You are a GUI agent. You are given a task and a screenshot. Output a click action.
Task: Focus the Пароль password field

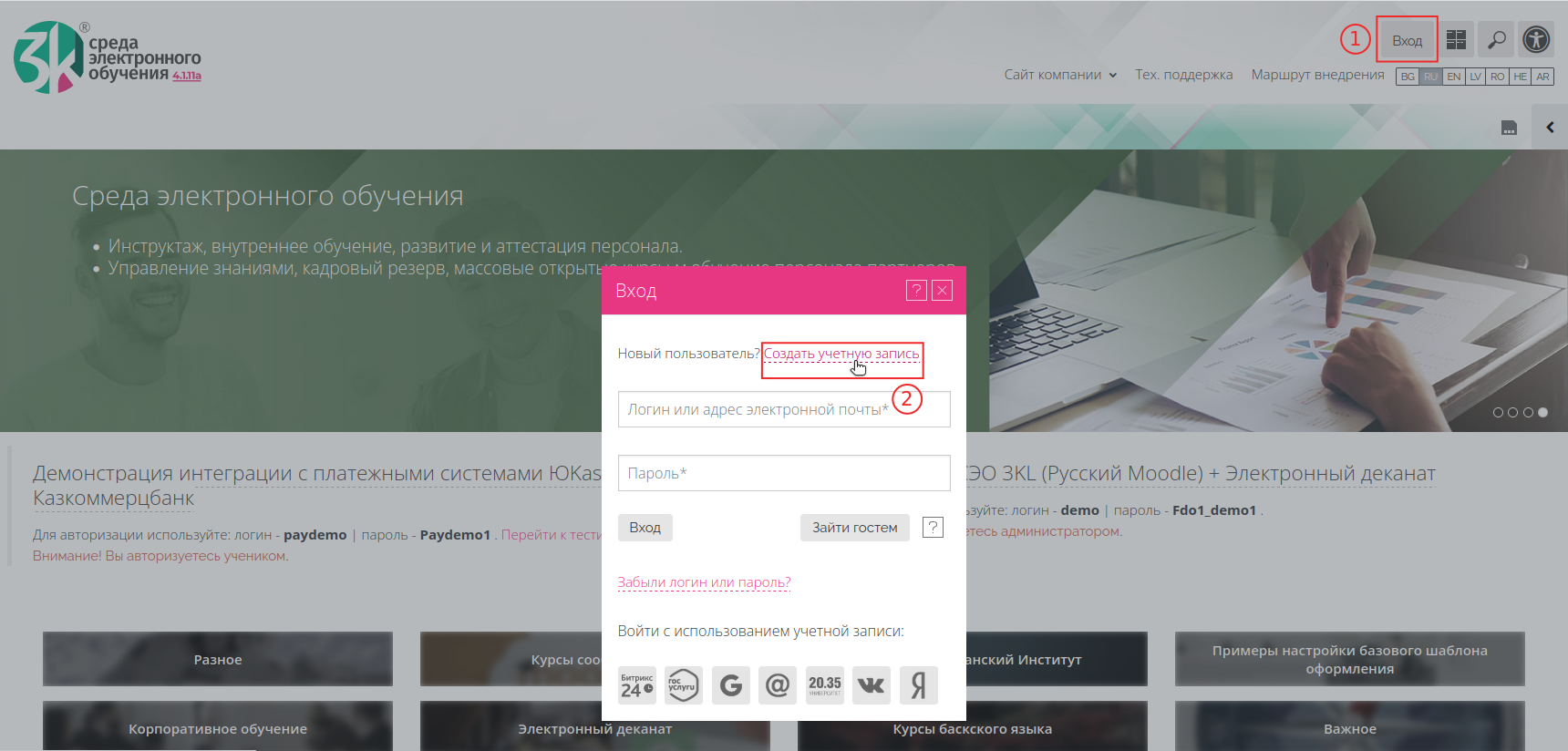[x=784, y=473]
